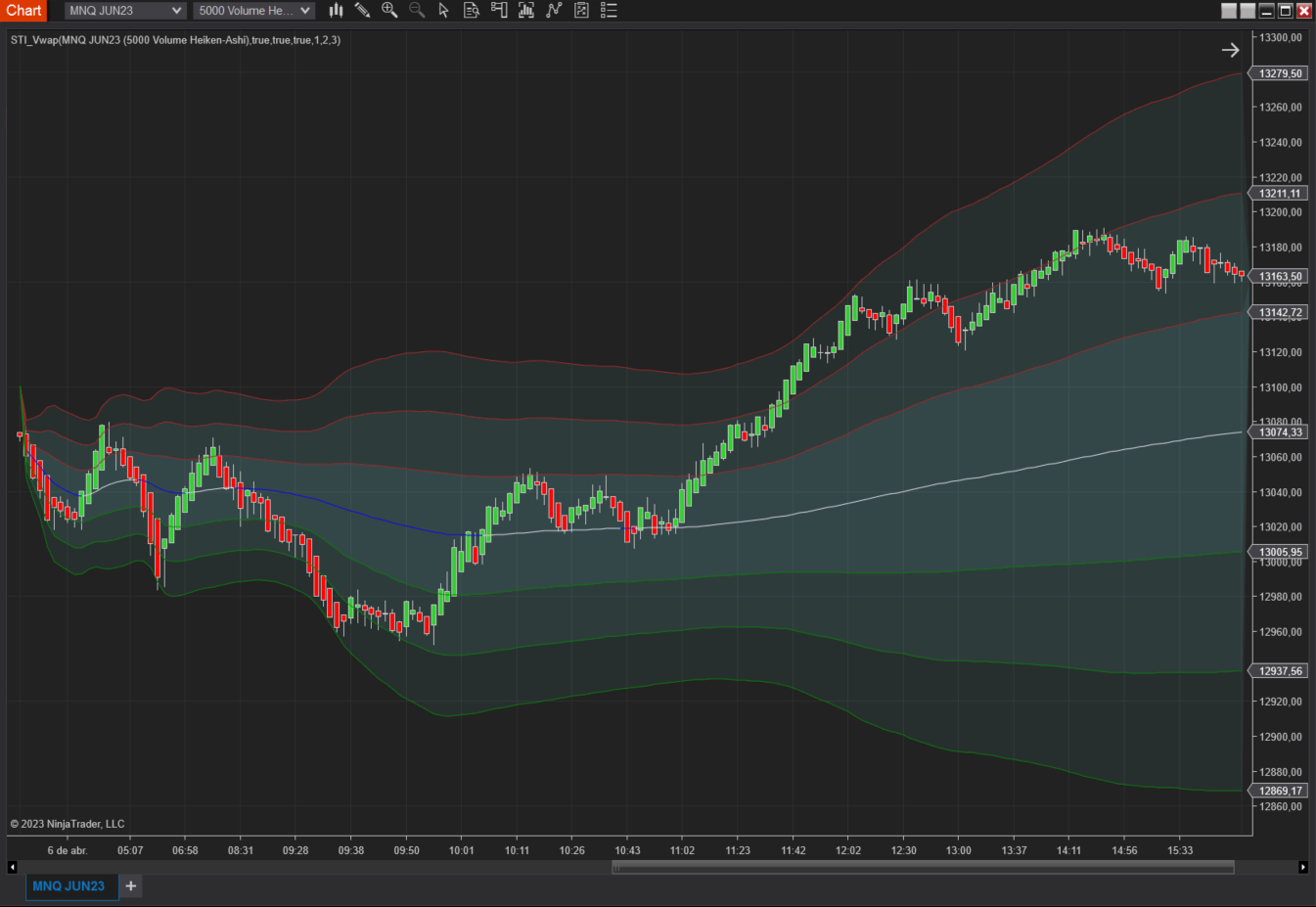Minimize the chart window
The image size is (1316, 907).
tap(1266, 11)
